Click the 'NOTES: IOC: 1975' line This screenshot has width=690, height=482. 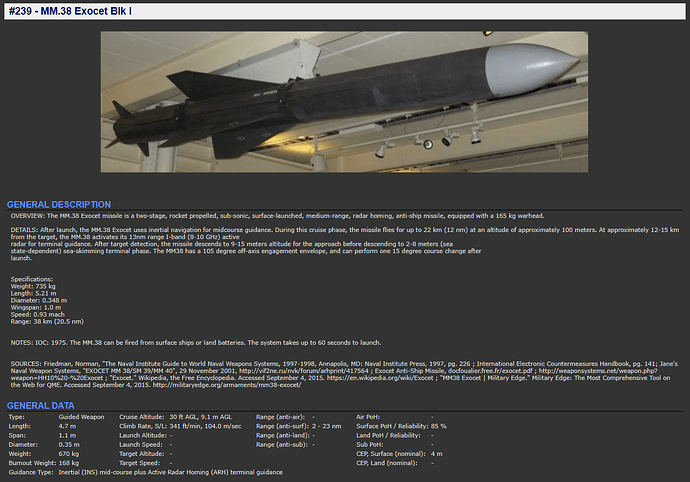pyautogui.click(x=196, y=342)
